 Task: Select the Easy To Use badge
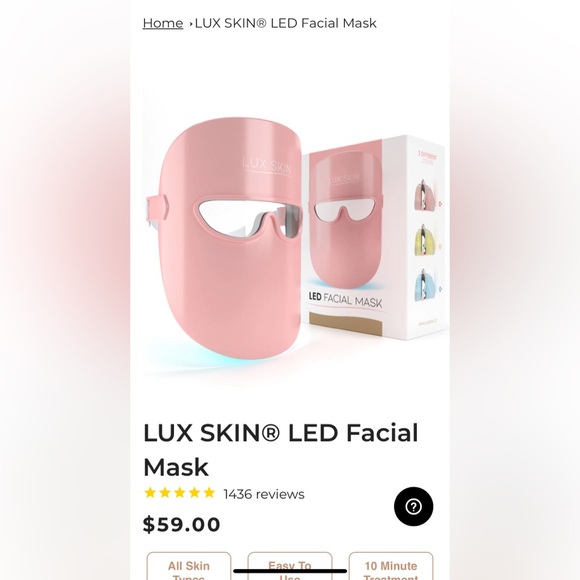[290, 566]
